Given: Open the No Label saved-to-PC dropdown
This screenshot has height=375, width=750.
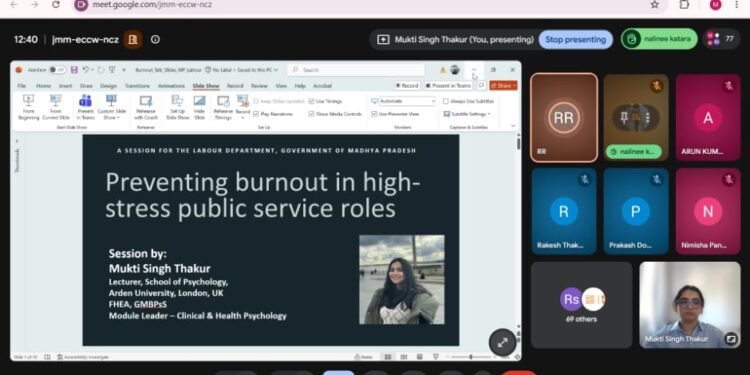Looking at the screenshot, I should click(x=242, y=70).
